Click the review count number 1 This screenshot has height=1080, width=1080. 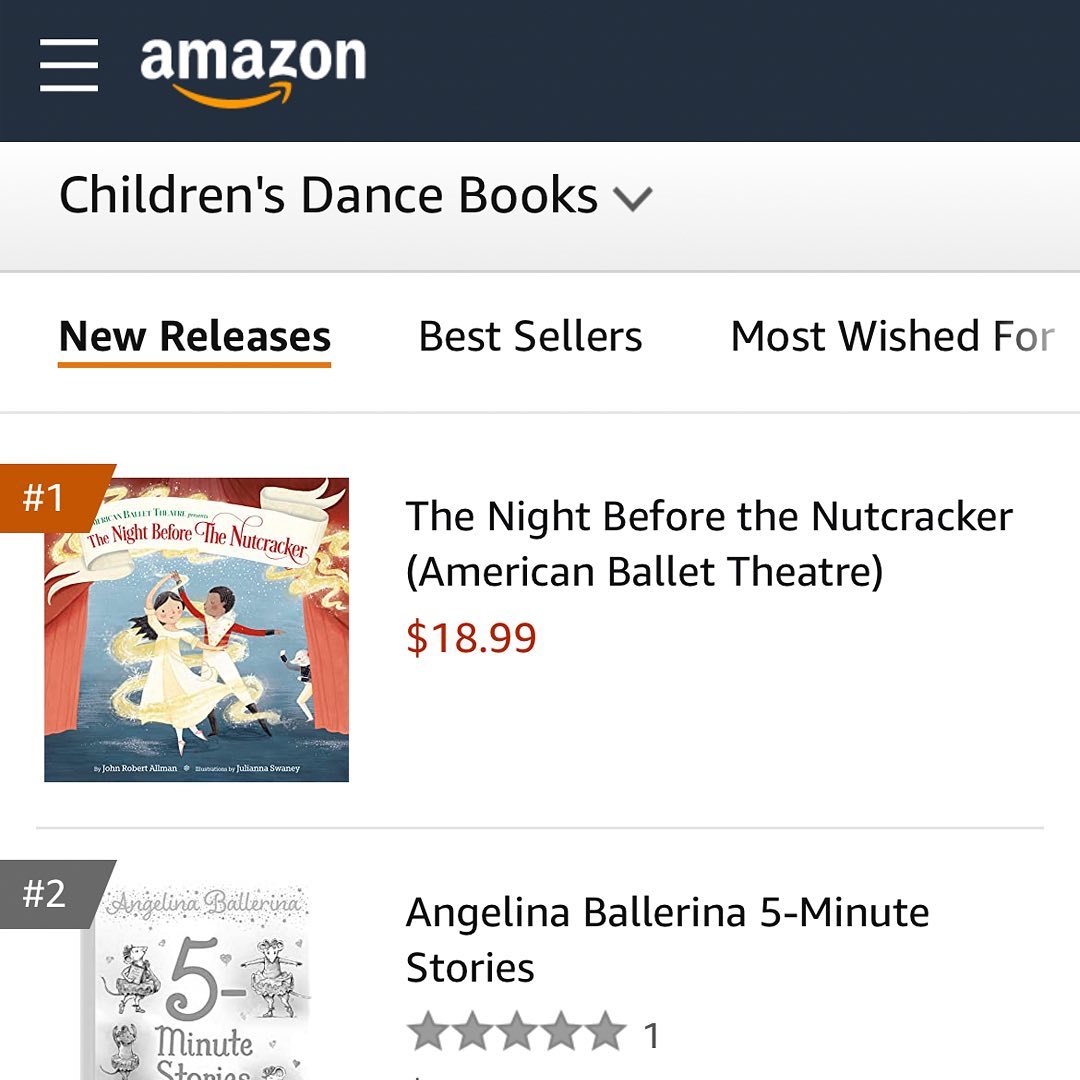click(x=652, y=1036)
